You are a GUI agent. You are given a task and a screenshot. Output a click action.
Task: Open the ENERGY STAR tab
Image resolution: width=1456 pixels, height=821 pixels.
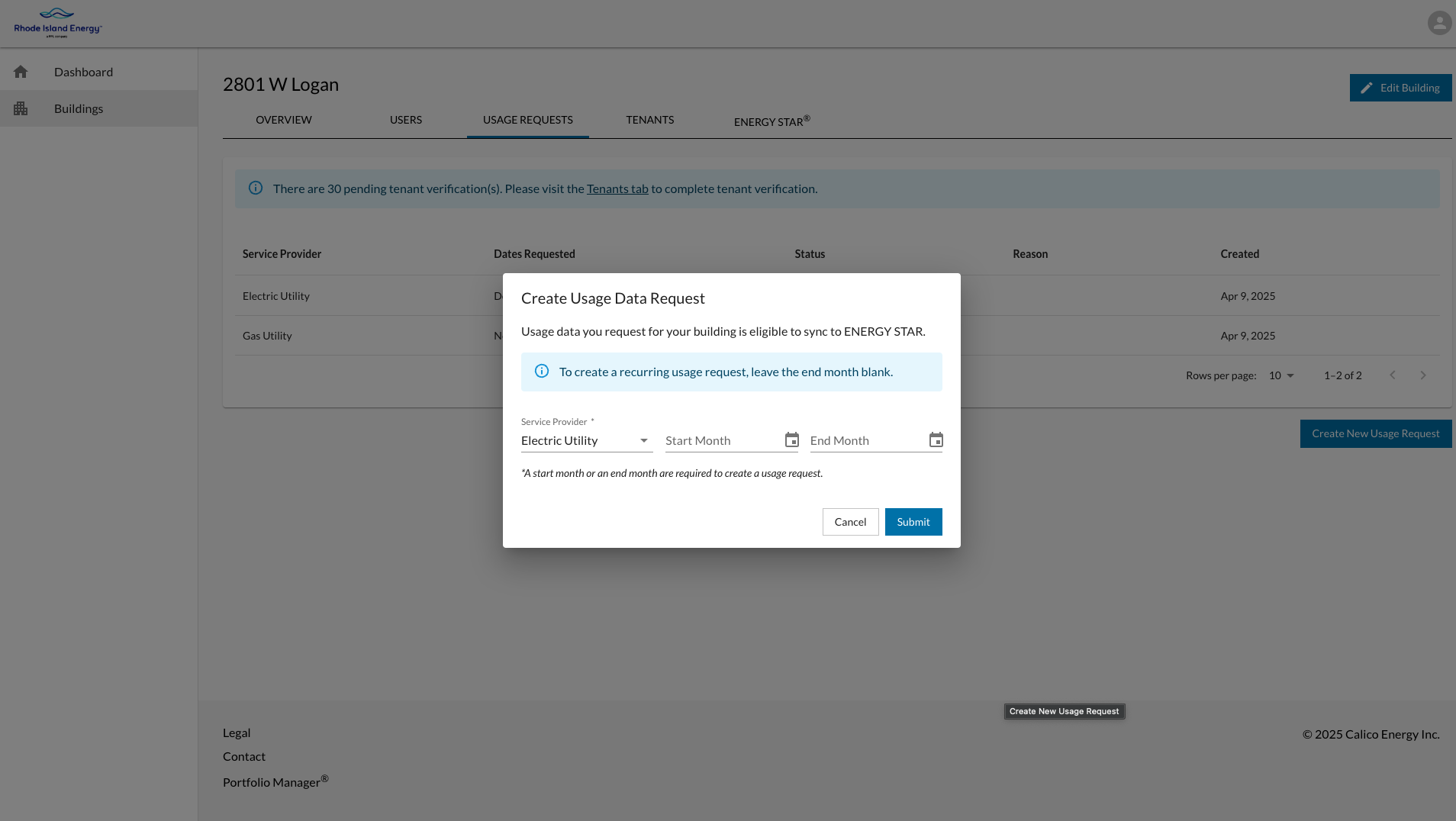click(x=771, y=121)
